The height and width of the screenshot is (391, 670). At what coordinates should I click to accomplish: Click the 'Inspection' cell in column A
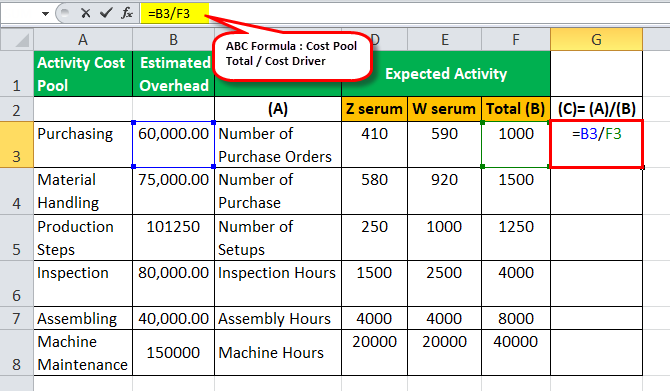[x=83, y=284]
